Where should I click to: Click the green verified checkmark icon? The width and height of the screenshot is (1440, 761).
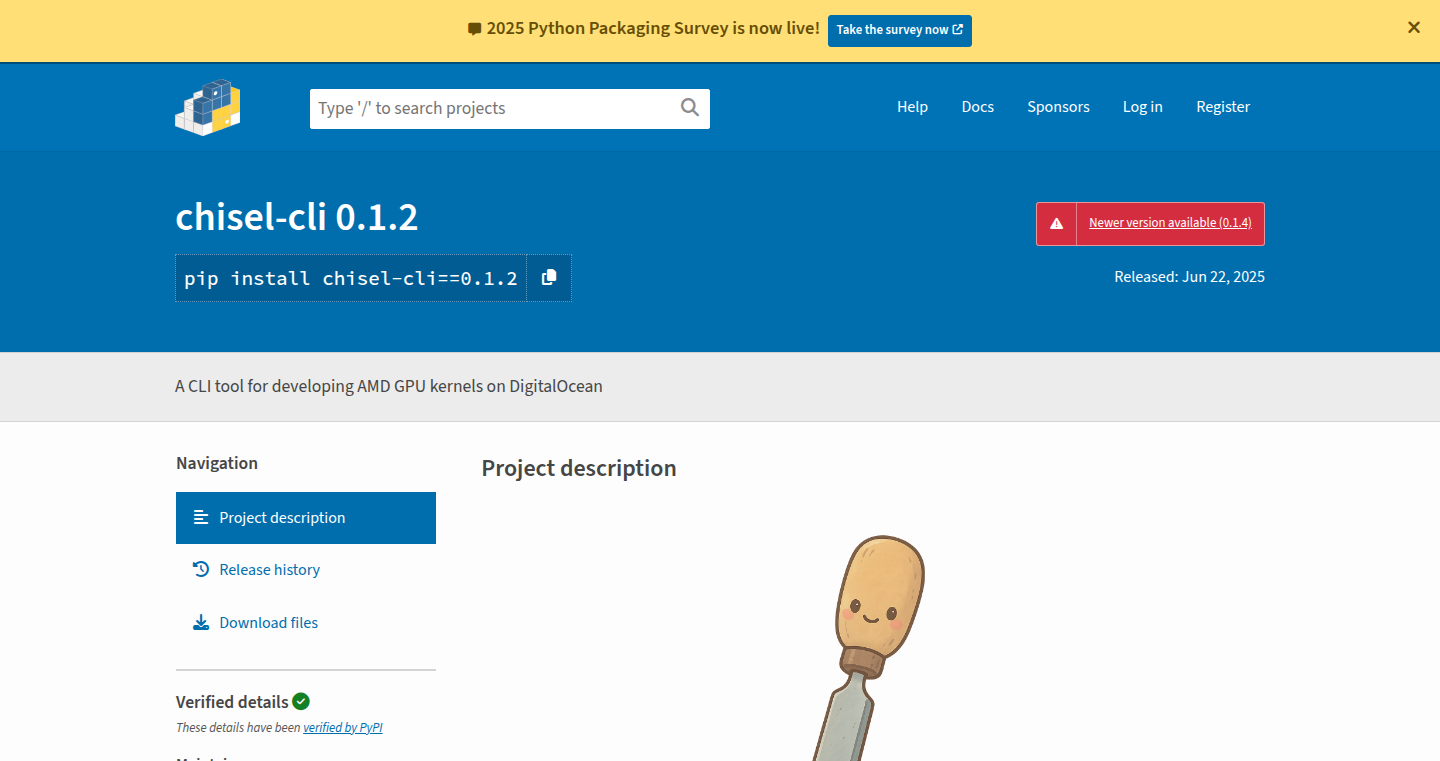pos(301,701)
